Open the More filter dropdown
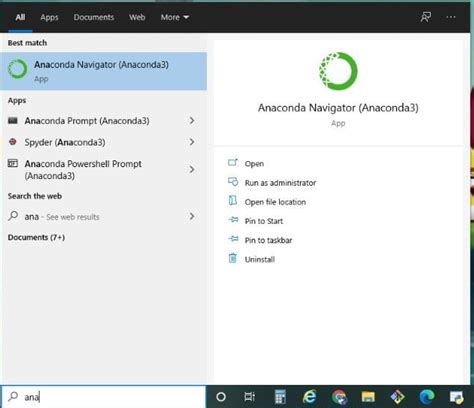 click(x=175, y=17)
